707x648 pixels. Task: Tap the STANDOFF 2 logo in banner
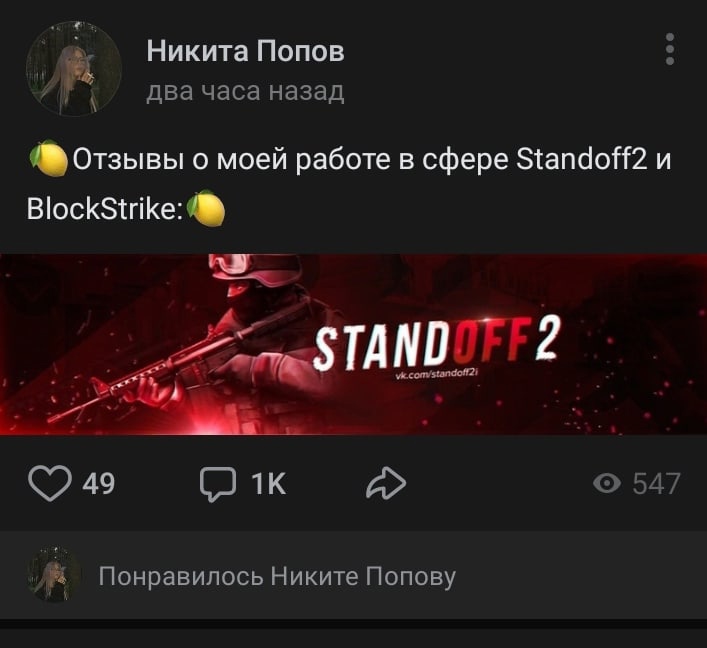pos(436,342)
